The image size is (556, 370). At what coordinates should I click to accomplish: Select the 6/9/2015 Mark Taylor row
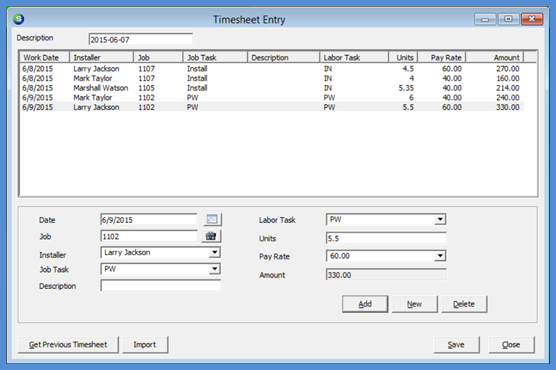272,97
